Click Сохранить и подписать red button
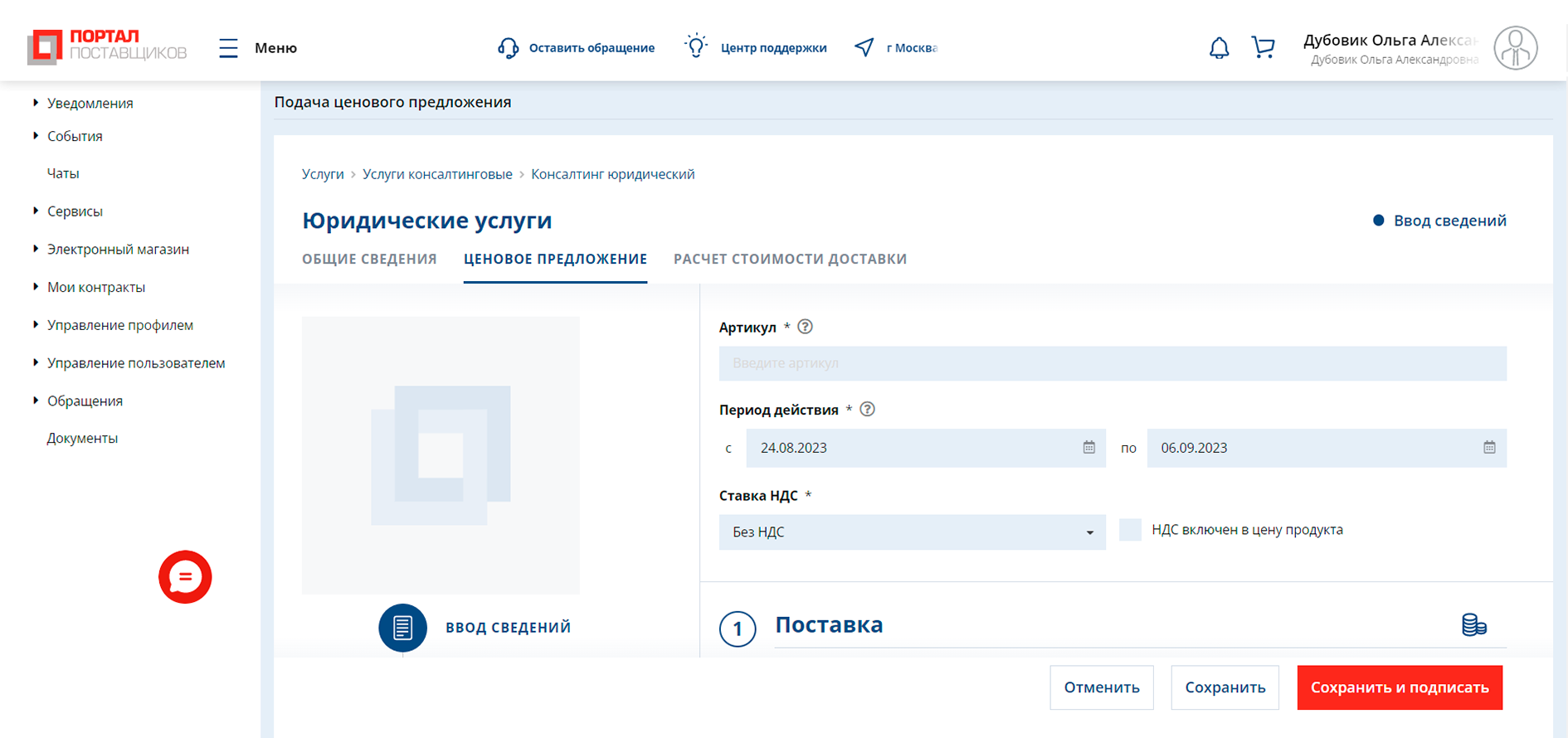The width and height of the screenshot is (1568, 738). [x=1400, y=687]
